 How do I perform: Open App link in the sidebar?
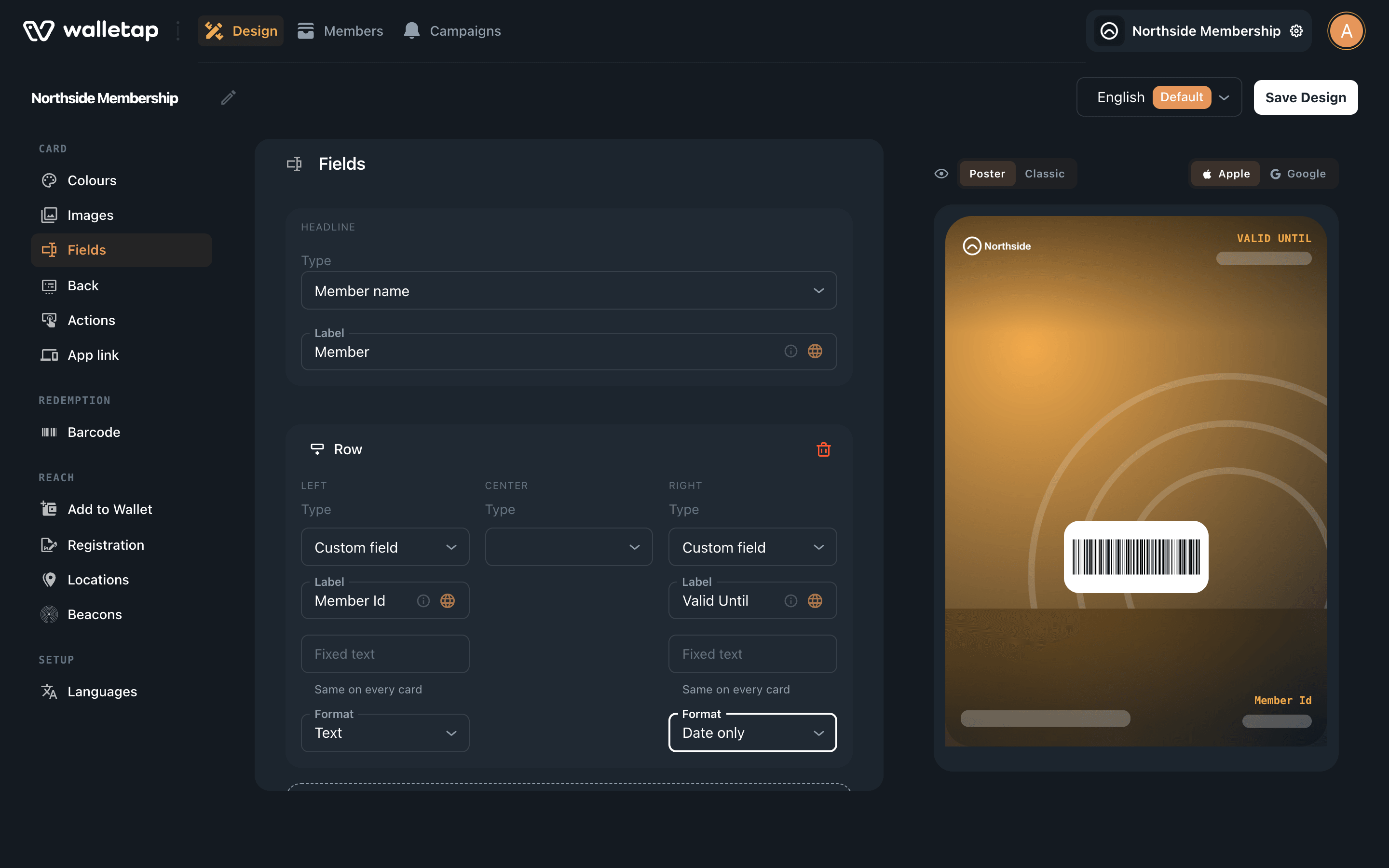pos(121,355)
